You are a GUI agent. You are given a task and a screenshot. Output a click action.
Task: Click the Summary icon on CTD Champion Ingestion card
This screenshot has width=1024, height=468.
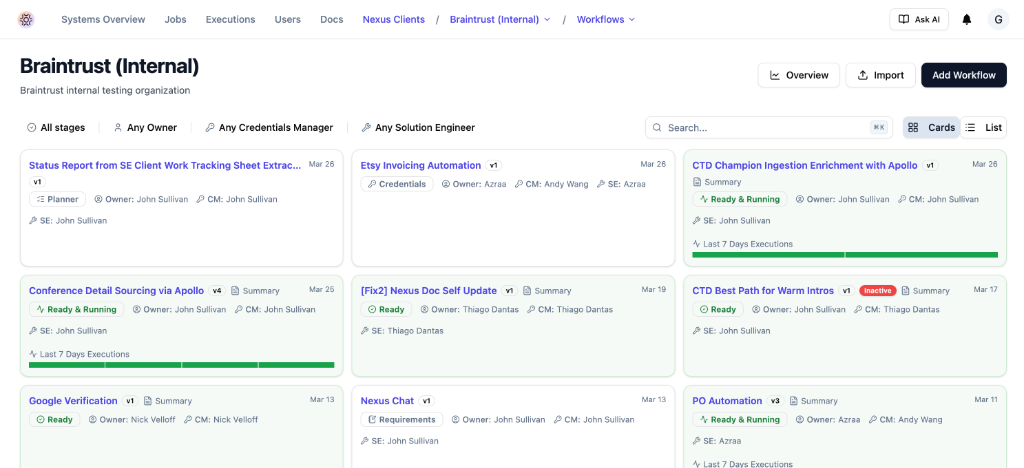coord(697,182)
